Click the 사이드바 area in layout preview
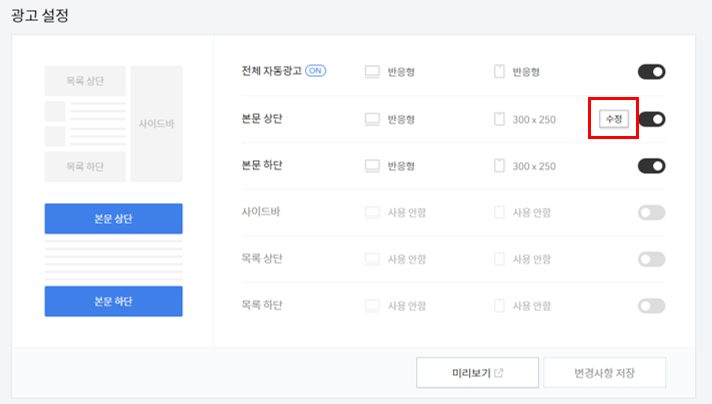This screenshot has height=404, width=712. click(157, 123)
